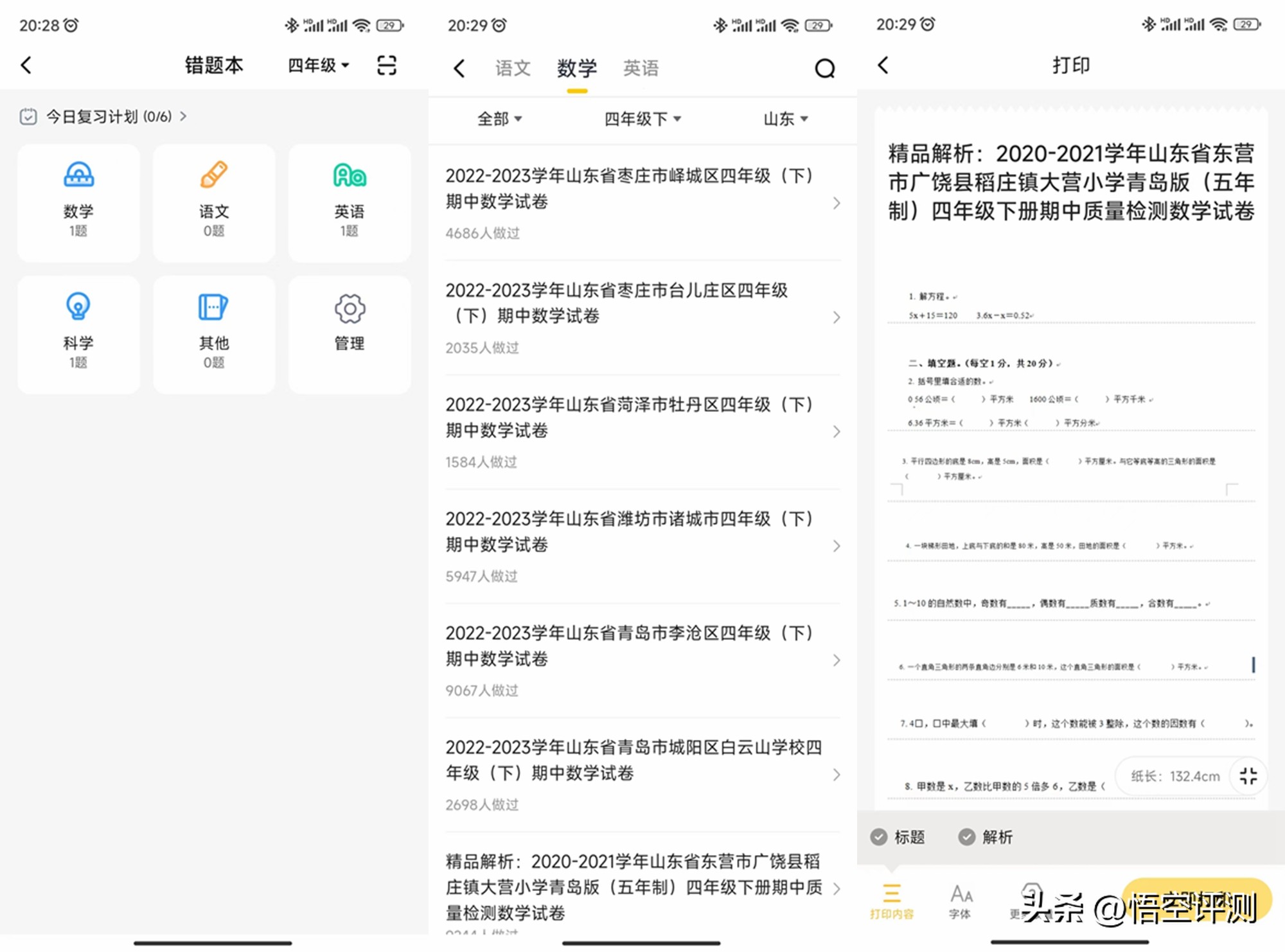Switch to the 英语 tab
1285x952 pixels.
click(x=641, y=68)
